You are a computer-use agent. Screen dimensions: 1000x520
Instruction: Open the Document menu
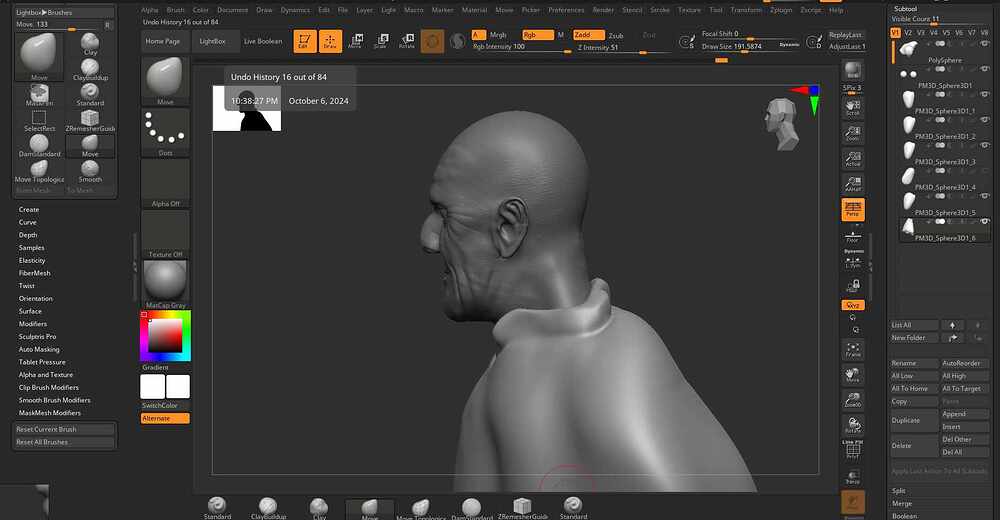tap(233, 10)
